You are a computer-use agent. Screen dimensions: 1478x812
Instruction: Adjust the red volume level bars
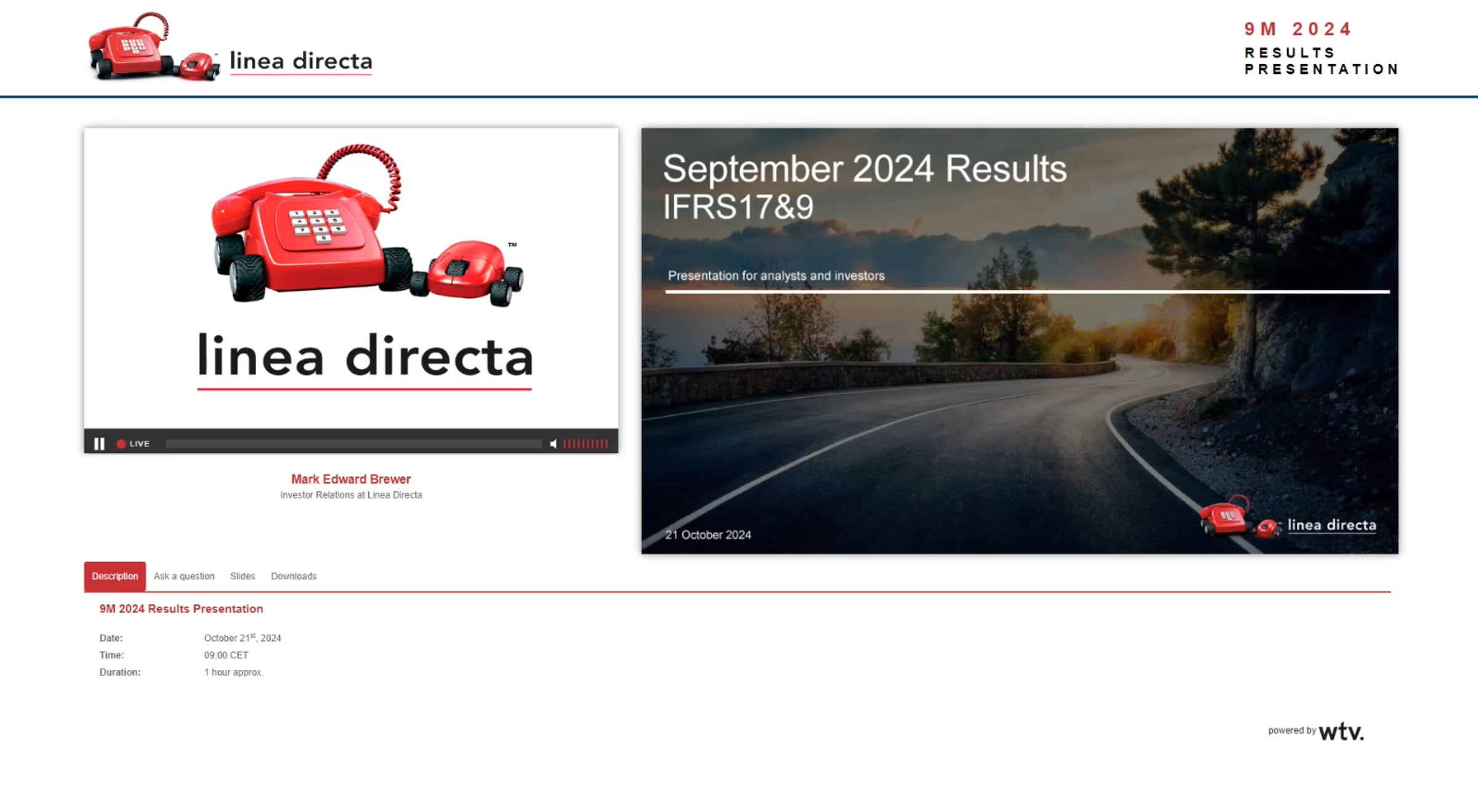point(585,443)
